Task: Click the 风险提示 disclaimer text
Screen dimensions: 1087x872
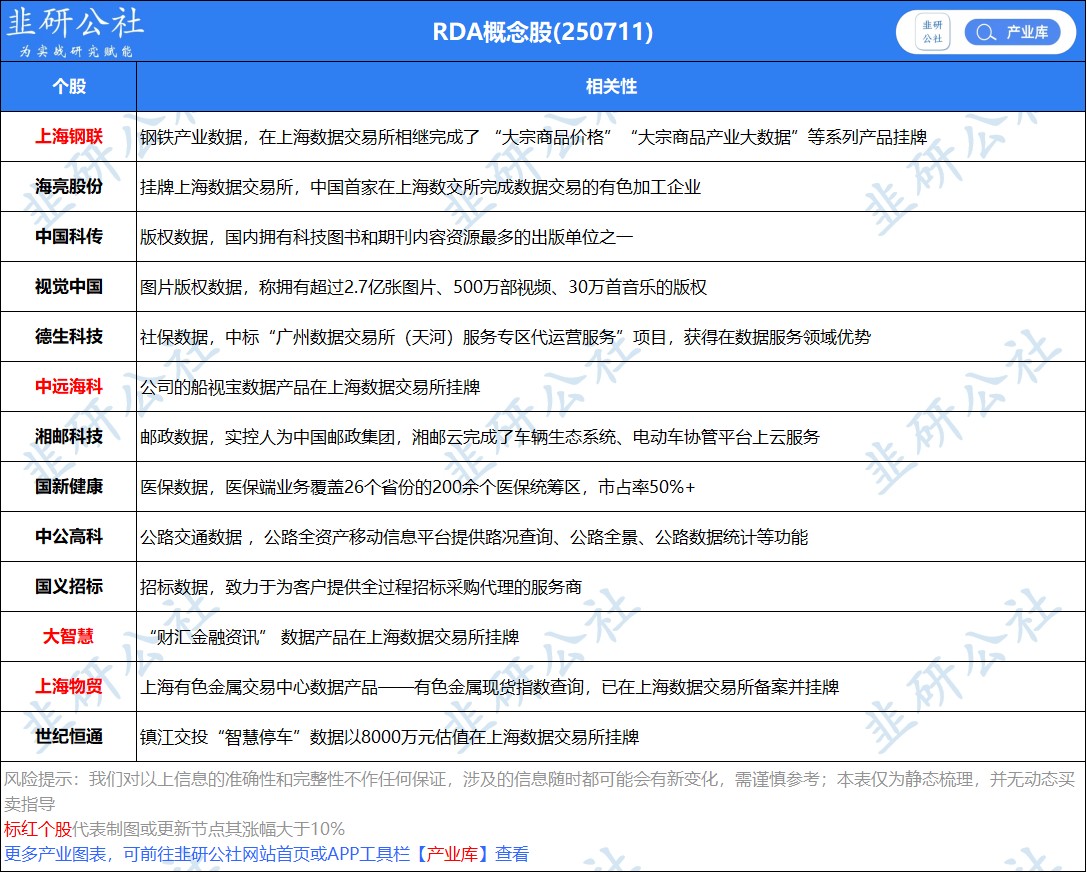Action: pos(539,791)
